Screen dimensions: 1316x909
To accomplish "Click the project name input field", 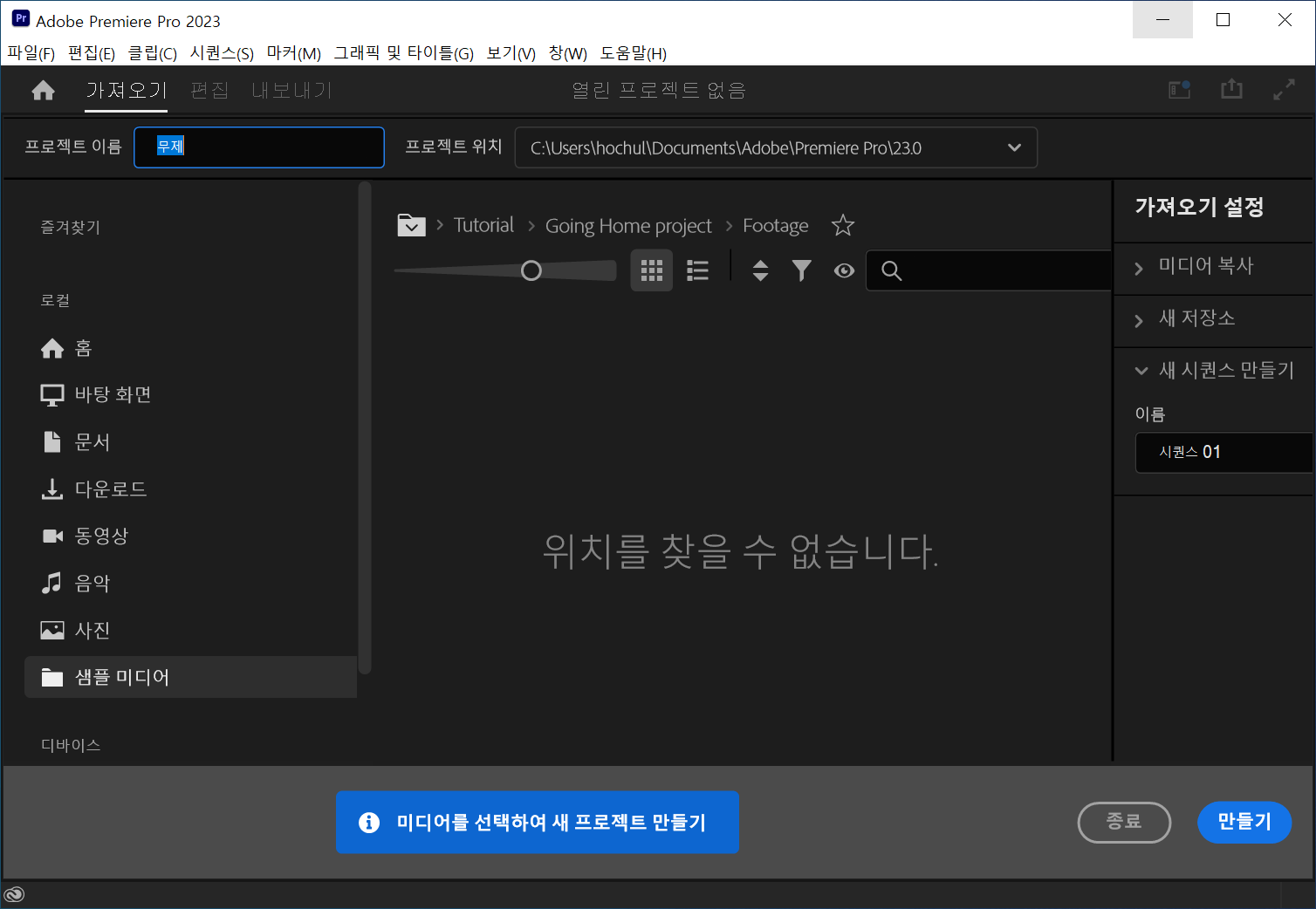I will click(x=259, y=147).
